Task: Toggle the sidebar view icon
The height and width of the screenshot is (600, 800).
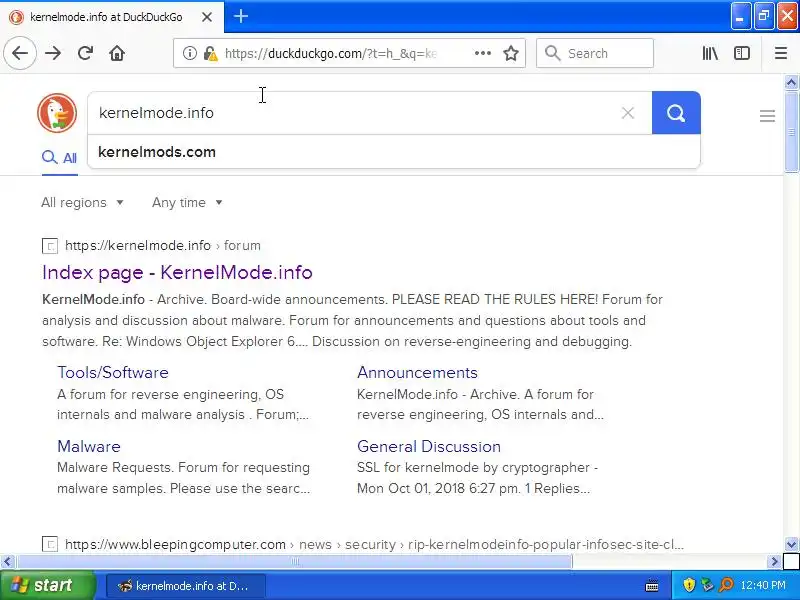Action: coord(742,53)
